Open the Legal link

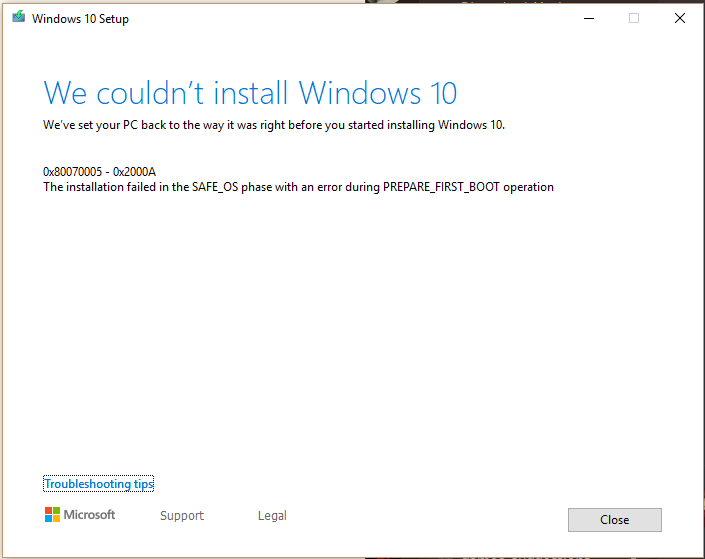coord(272,515)
